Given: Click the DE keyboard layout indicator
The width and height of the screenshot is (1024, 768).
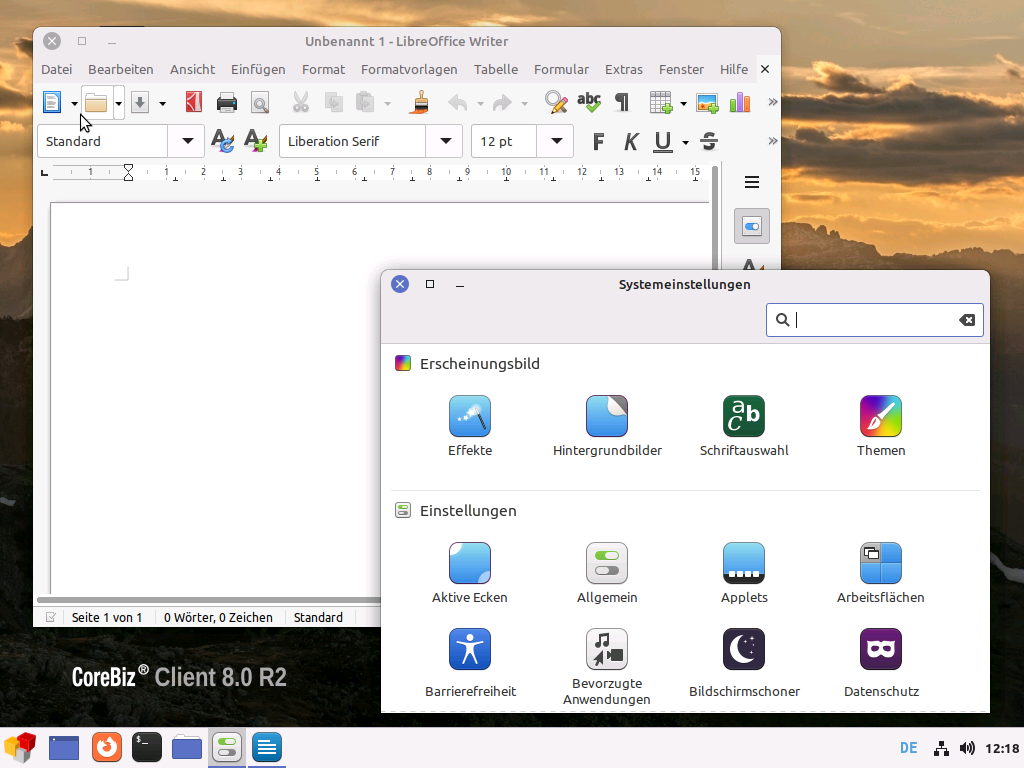Looking at the screenshot, I should tap(908, 748).
